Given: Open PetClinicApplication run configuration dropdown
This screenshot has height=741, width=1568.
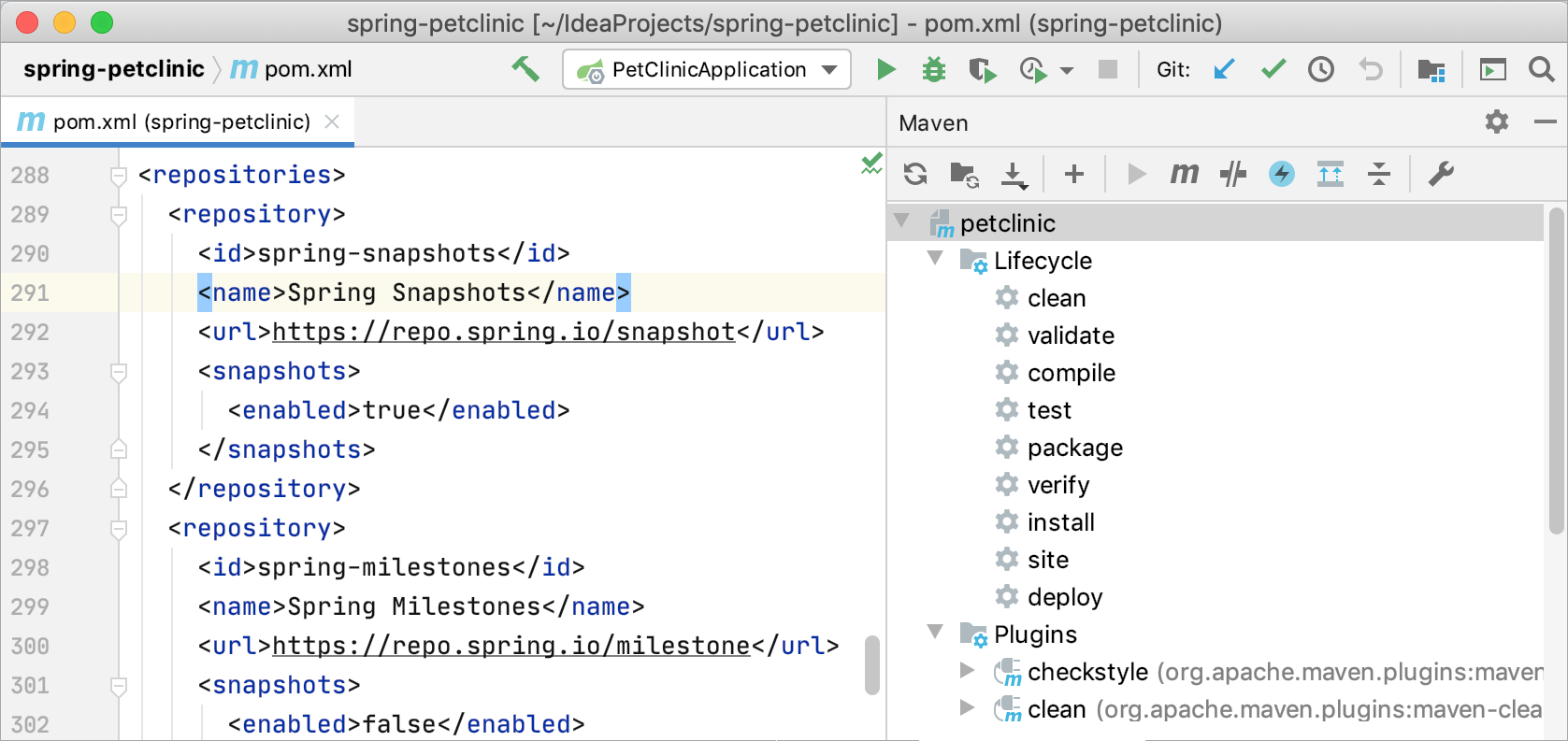Looking at the screenshot, I should (x=707, y=69).
